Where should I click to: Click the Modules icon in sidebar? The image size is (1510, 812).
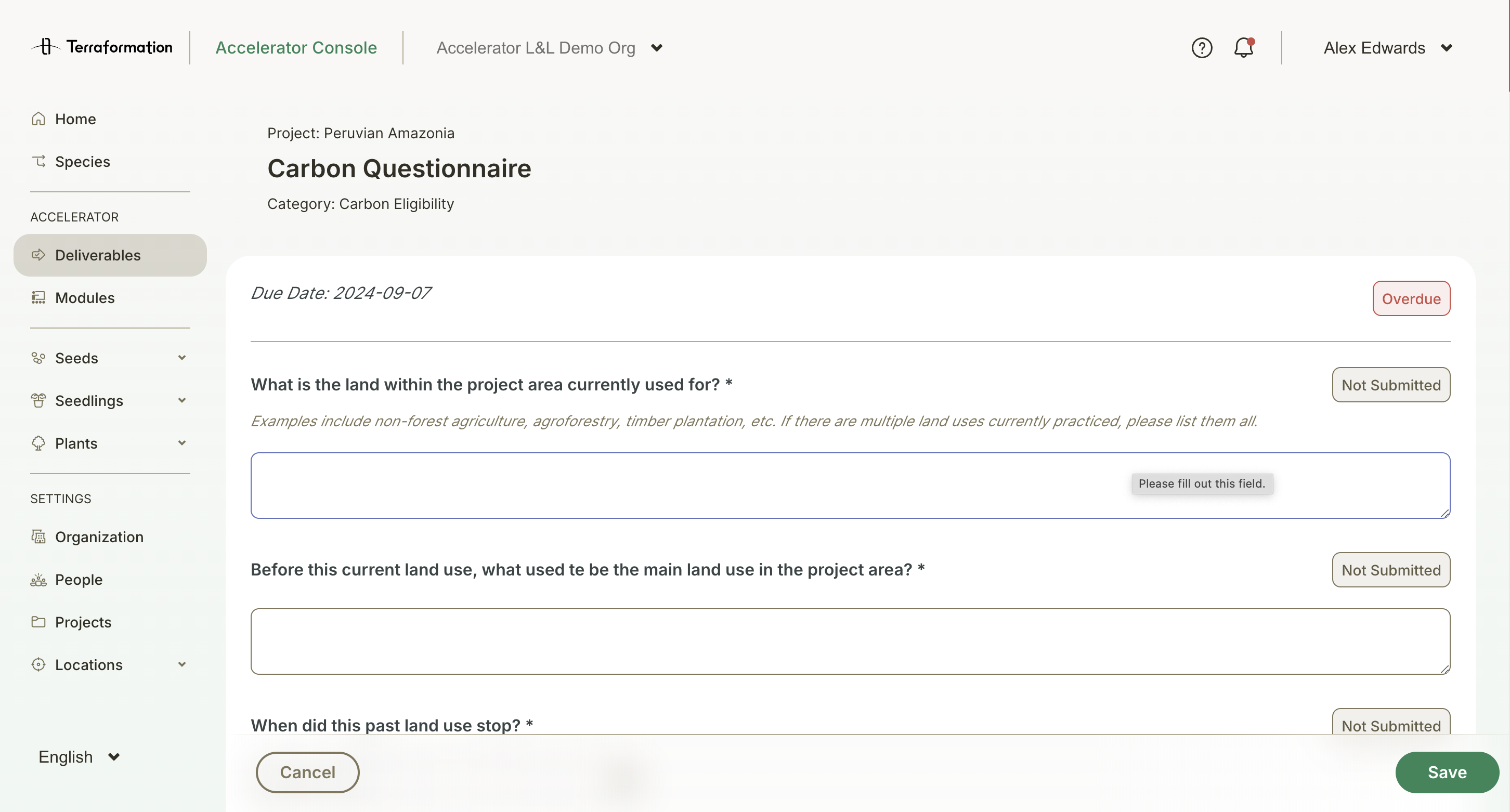click(x=38, y=298)
